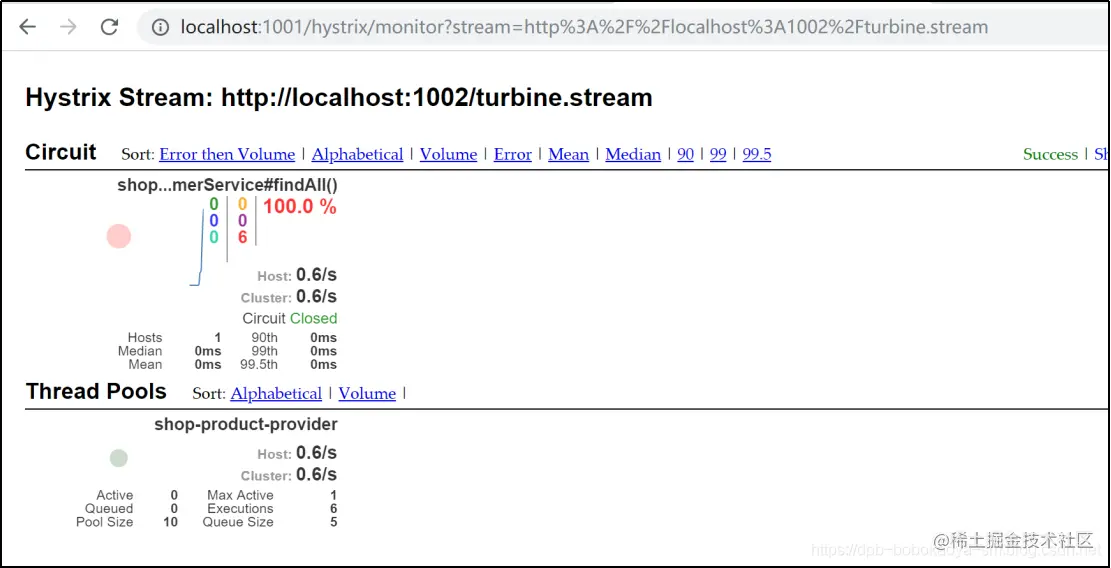Sort circuits by 90th percentile
This screenshot has width=1111, height=568.
point(685,154)
